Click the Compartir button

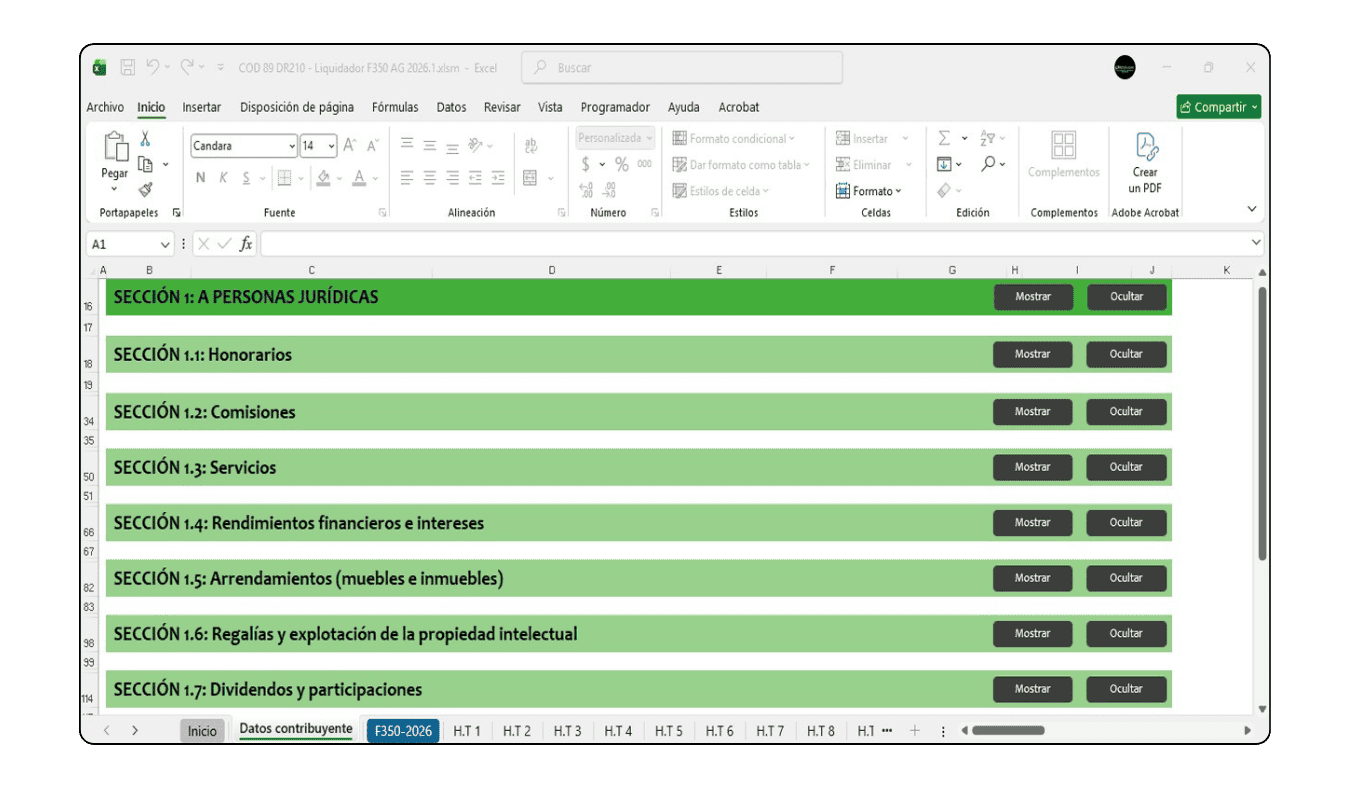pyautogui.click(x=1218, y=107)
